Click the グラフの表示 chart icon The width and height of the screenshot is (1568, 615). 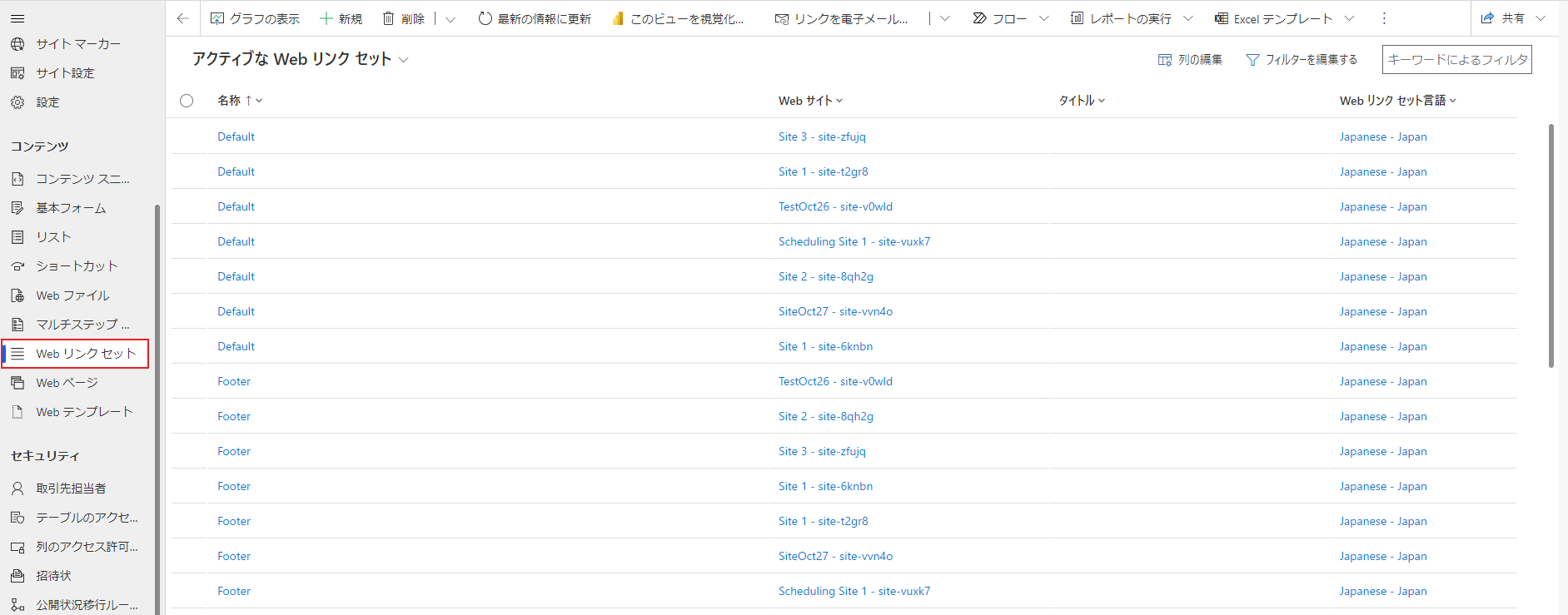click(x=217, y=18)
